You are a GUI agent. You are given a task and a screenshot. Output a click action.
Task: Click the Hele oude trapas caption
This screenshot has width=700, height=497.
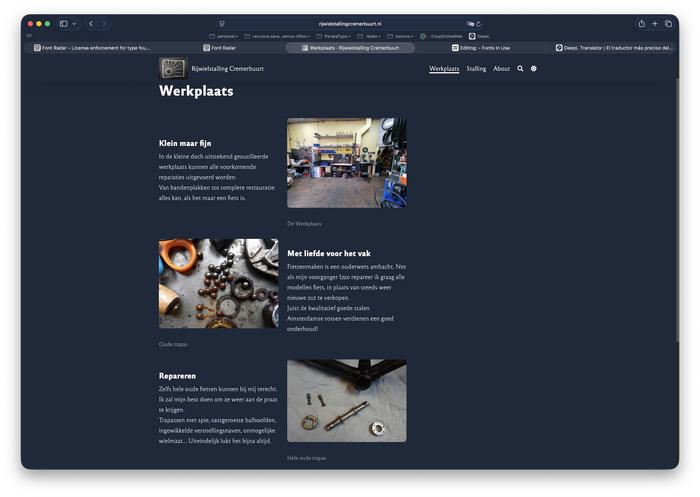307,458
